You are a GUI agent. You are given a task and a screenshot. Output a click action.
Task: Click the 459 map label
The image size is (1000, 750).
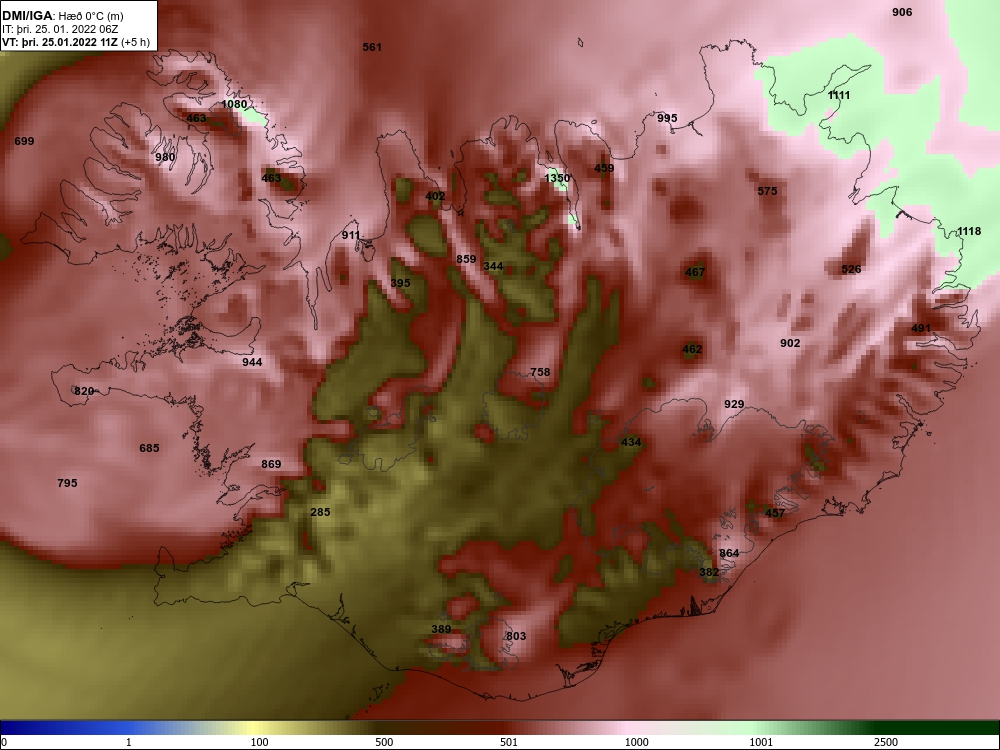click(604, 169)
